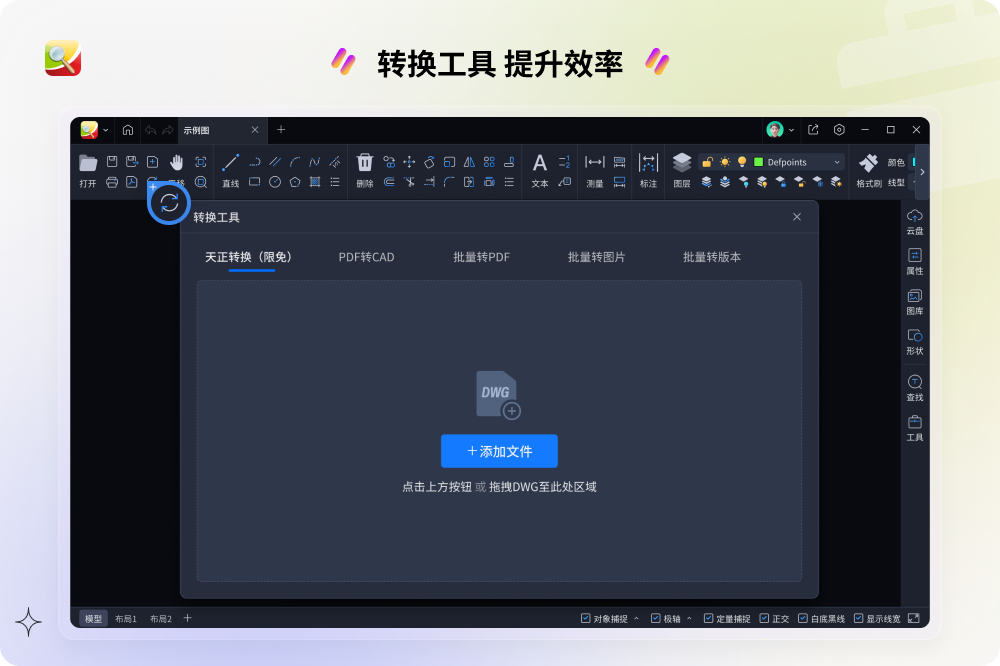Screen dimensions: 1000x666
Task: Select the 形状 shapes tool in sidebar
Action: tap(915, 341)
